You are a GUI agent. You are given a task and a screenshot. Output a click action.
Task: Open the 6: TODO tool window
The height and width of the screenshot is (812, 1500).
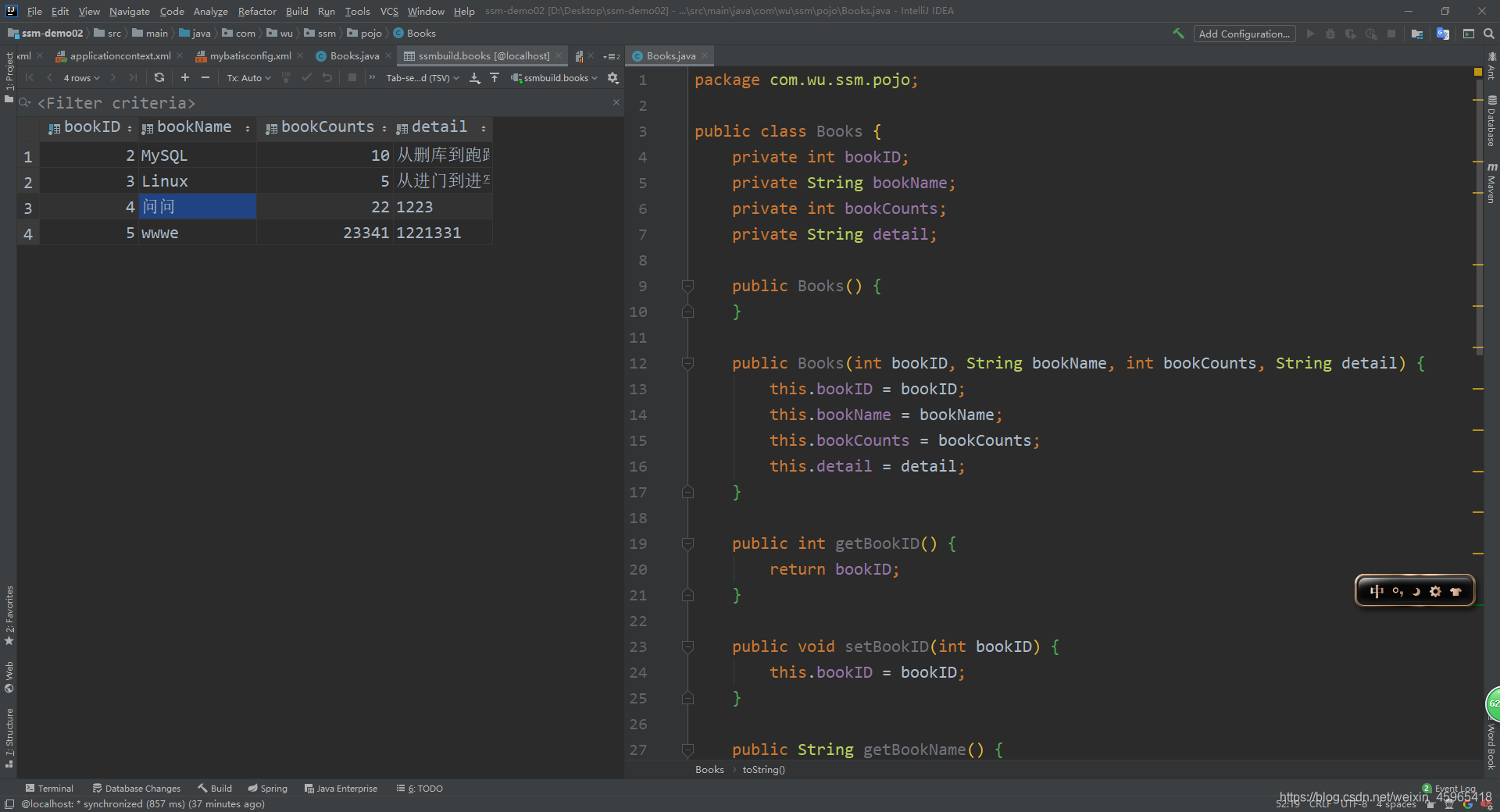(x=420, y=789)
